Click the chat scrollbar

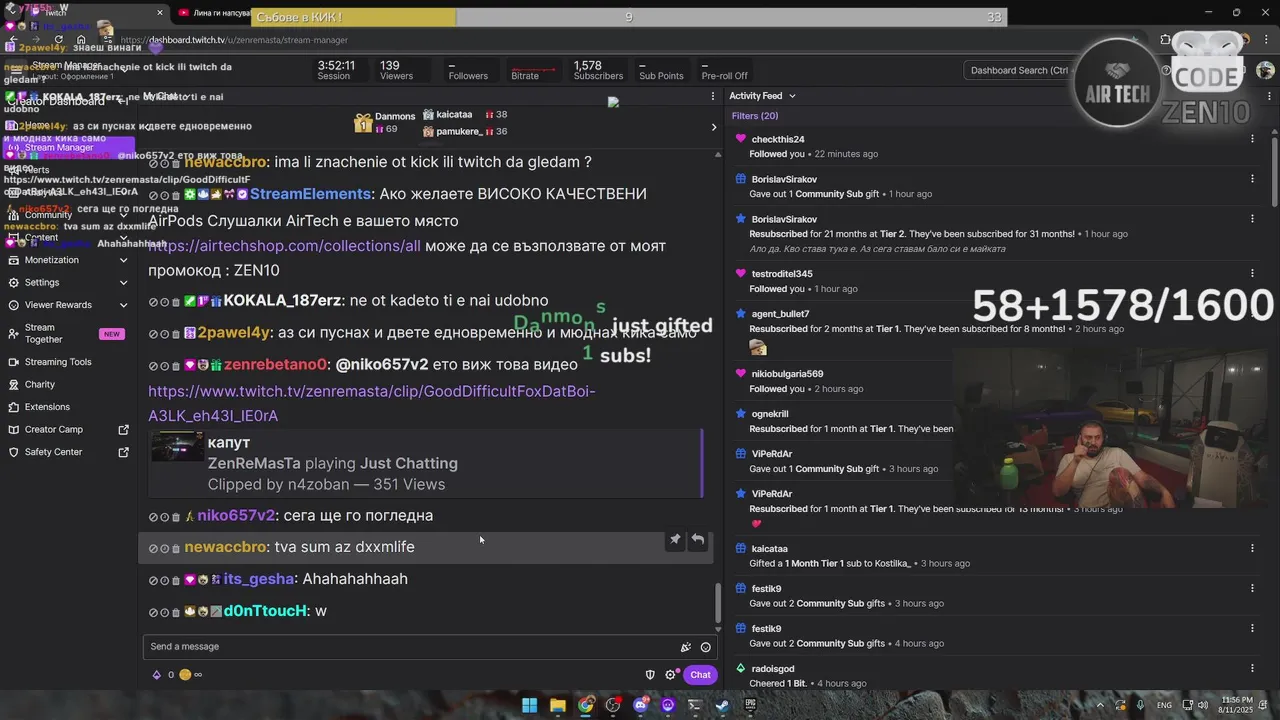(x=717, y=602)
